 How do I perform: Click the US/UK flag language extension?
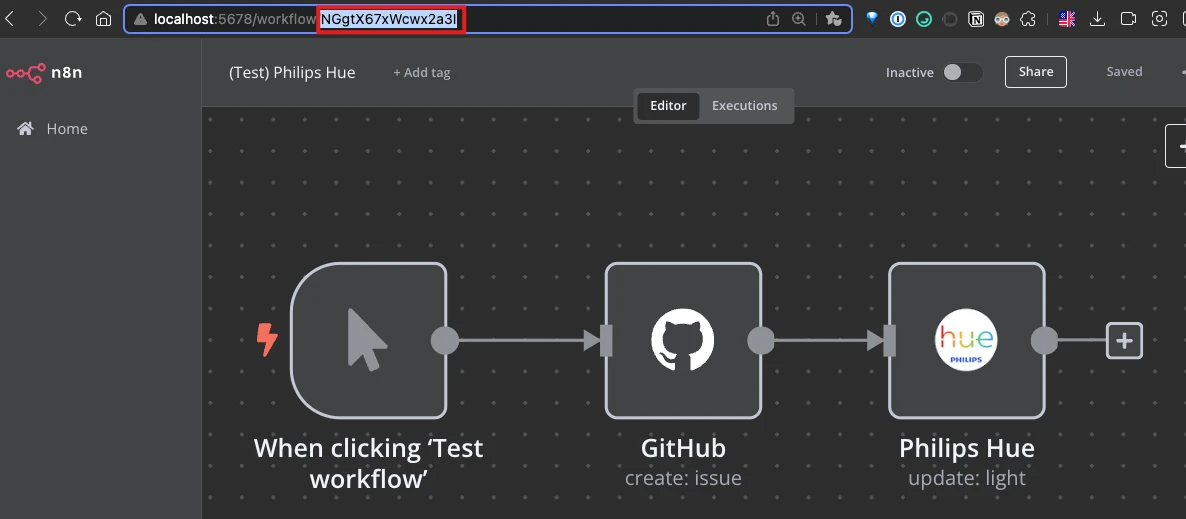pyautogui.click(x=1066, y=20)
